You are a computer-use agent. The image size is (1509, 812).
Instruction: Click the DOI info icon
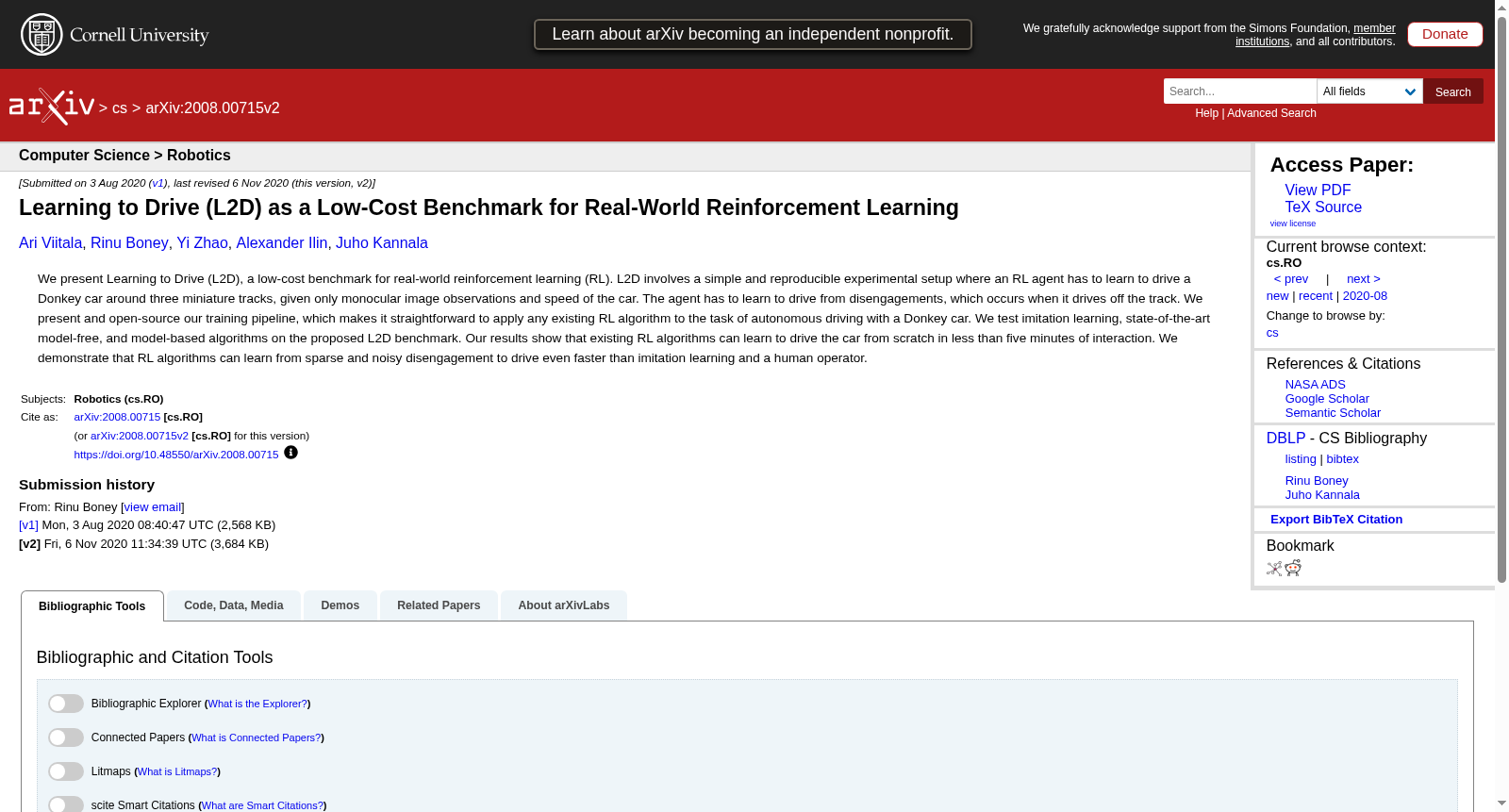coord(290,453)
